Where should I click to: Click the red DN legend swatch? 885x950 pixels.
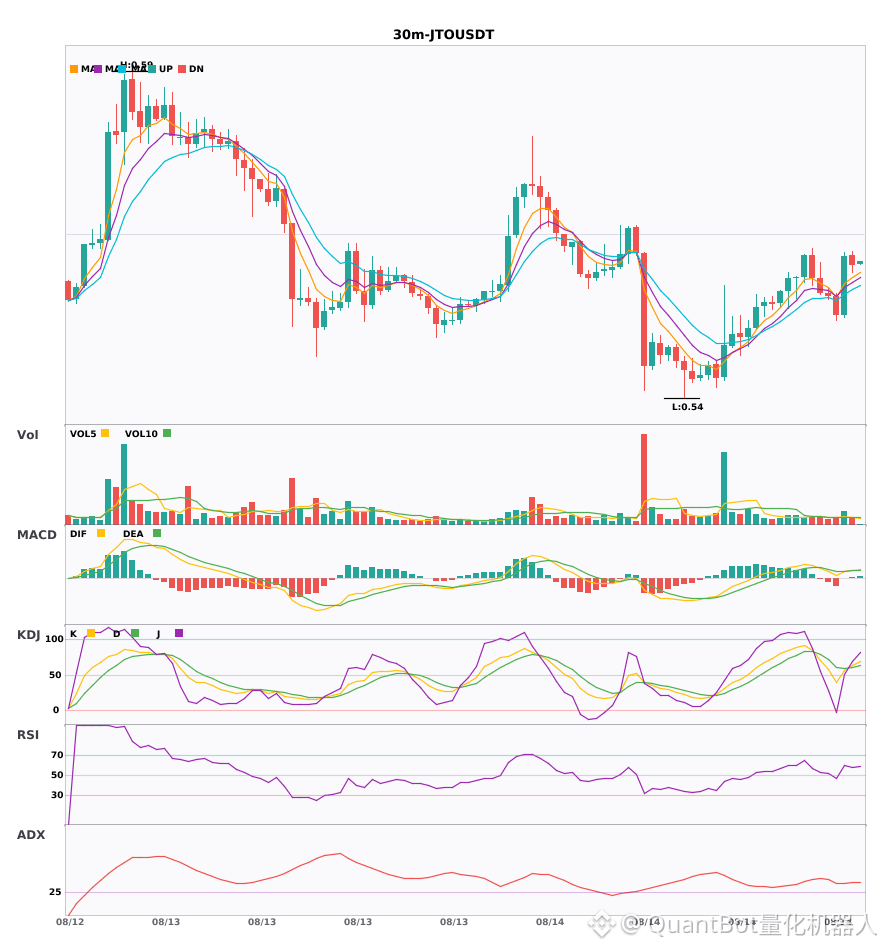[x=182, y=69]
